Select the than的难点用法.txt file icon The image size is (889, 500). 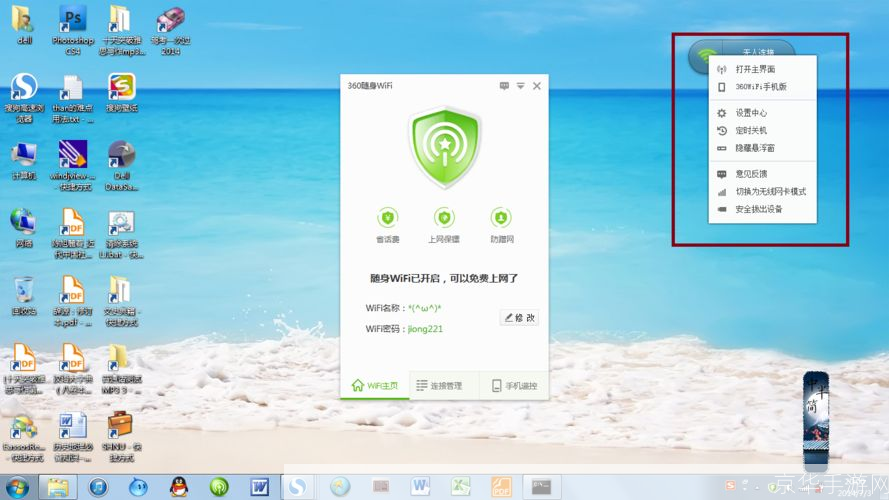tap(73, 98)
